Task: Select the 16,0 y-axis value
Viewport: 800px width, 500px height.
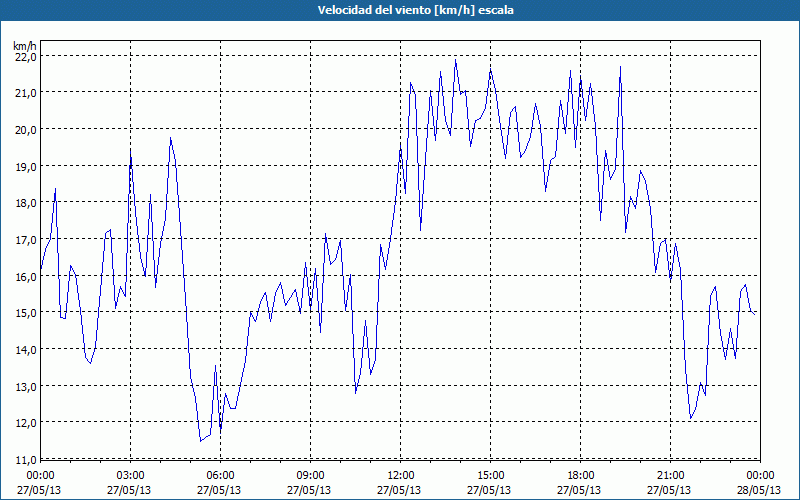Action: click(26, 276)
